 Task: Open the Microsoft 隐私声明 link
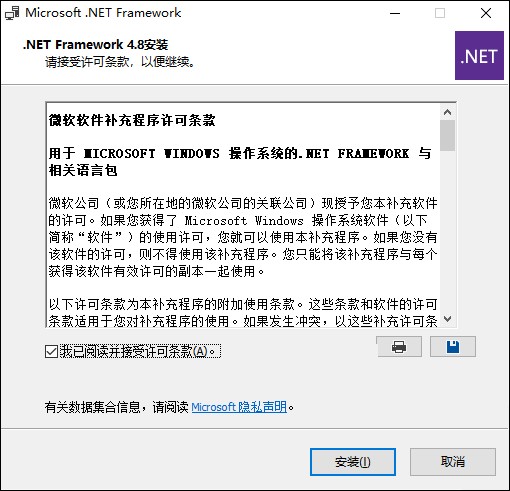(x=239, y=407)
